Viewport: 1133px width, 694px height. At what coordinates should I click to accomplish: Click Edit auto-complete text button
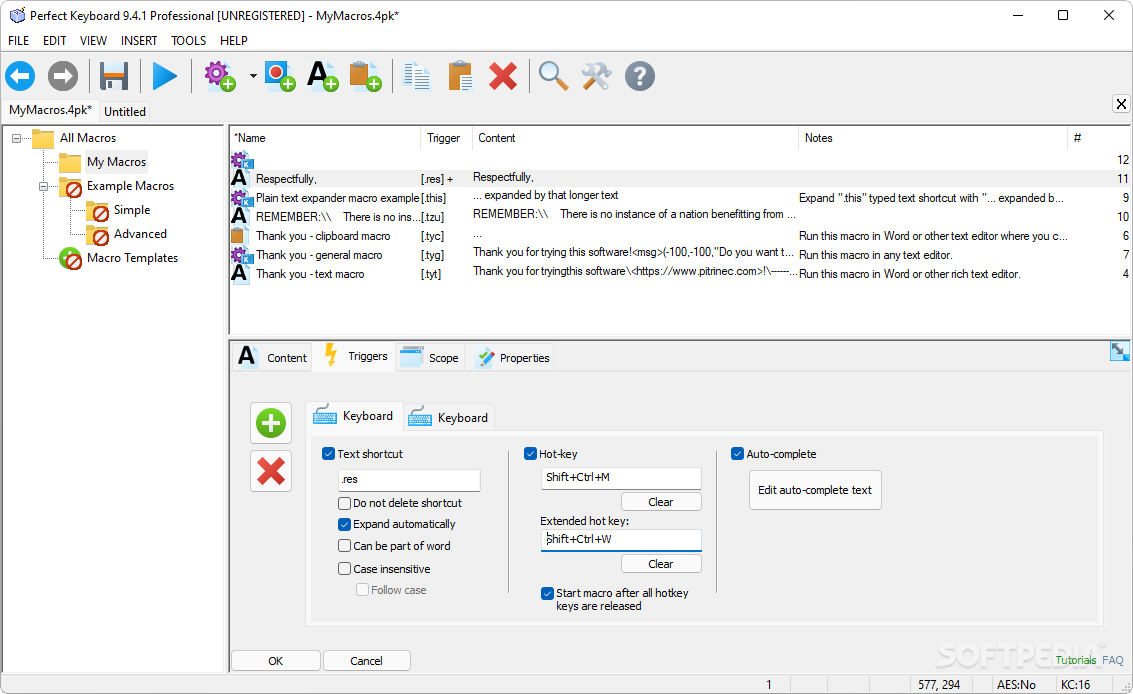(815, 490)
